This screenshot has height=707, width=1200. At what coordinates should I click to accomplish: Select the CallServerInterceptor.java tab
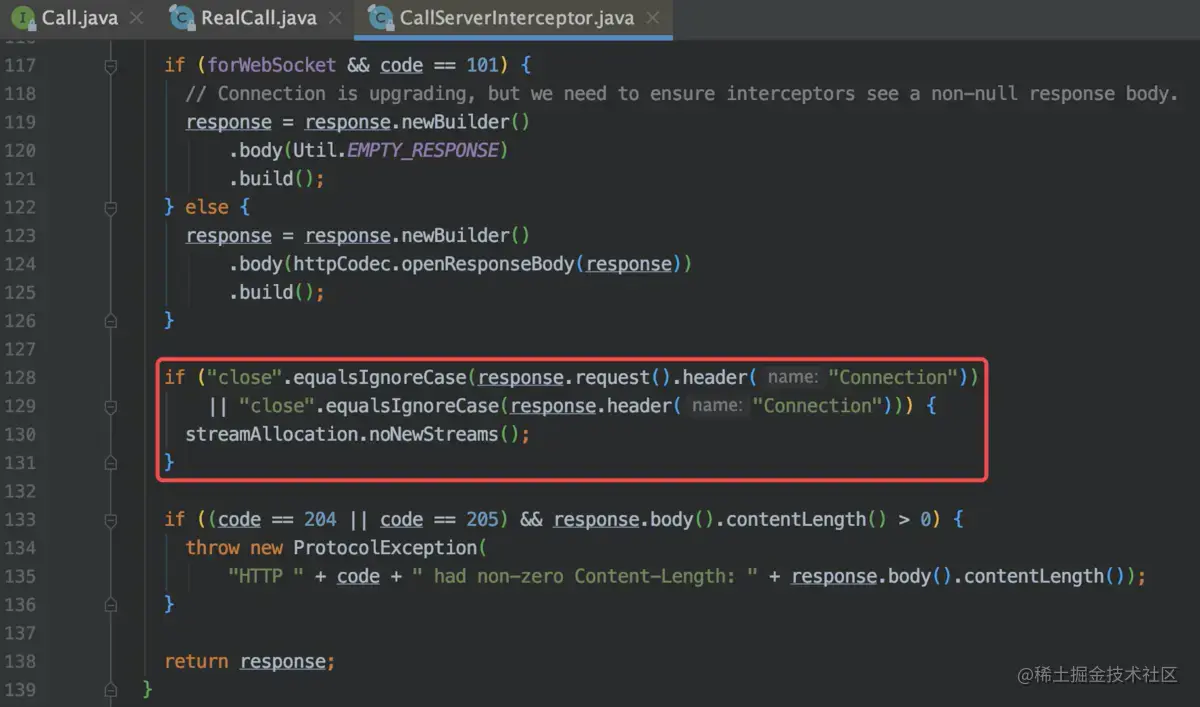(516, 18)
